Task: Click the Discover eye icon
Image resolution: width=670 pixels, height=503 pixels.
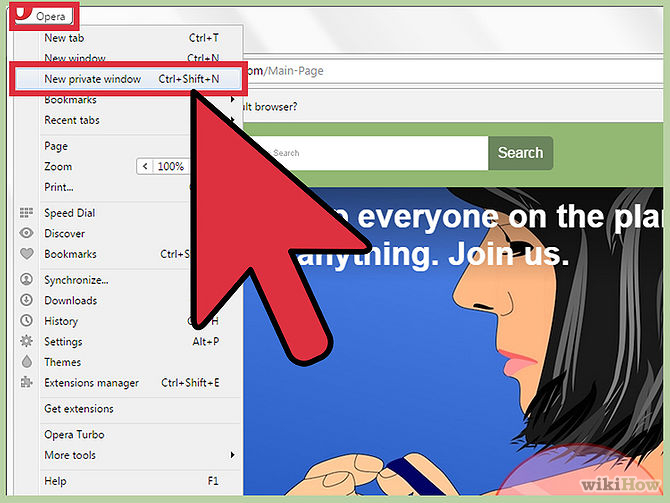Action: click(x=26, y=234)
